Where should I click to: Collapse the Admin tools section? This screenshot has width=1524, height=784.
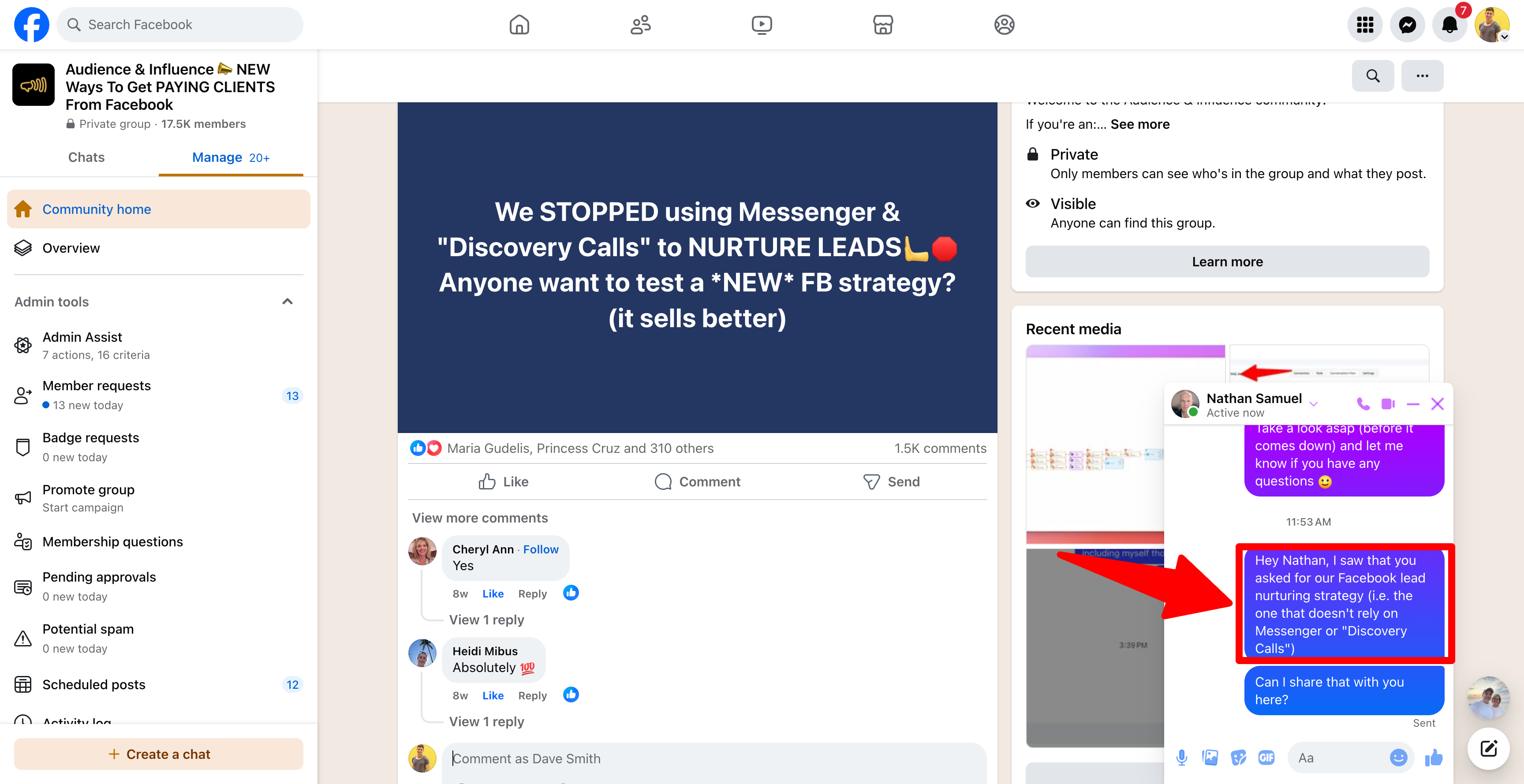pos(288,302)
